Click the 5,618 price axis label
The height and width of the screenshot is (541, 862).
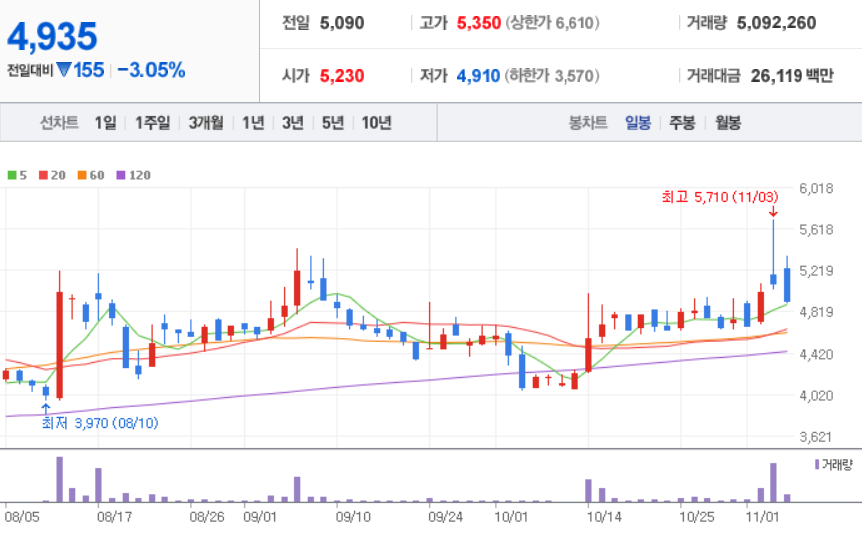point(816,229)
